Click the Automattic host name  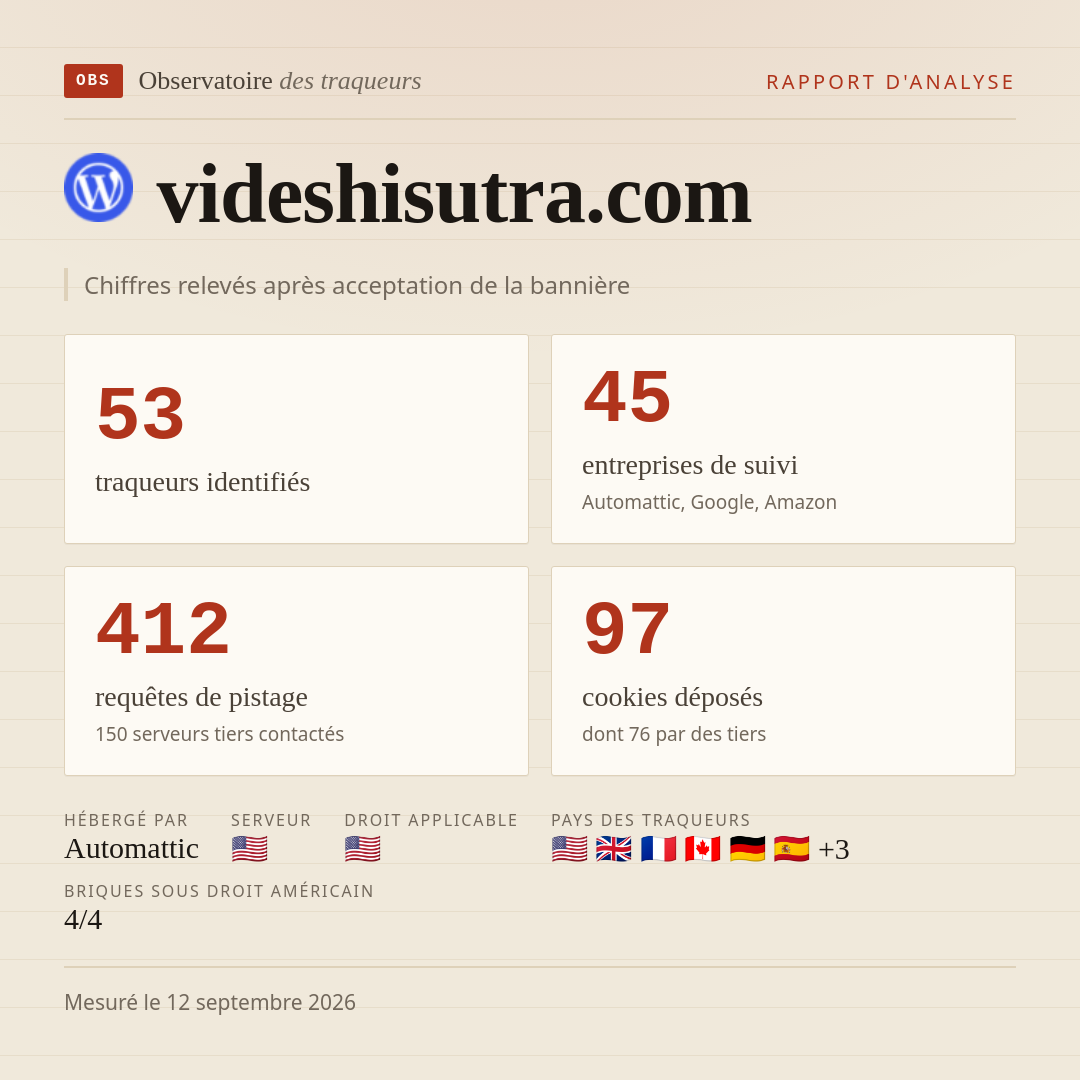point(132,849)
